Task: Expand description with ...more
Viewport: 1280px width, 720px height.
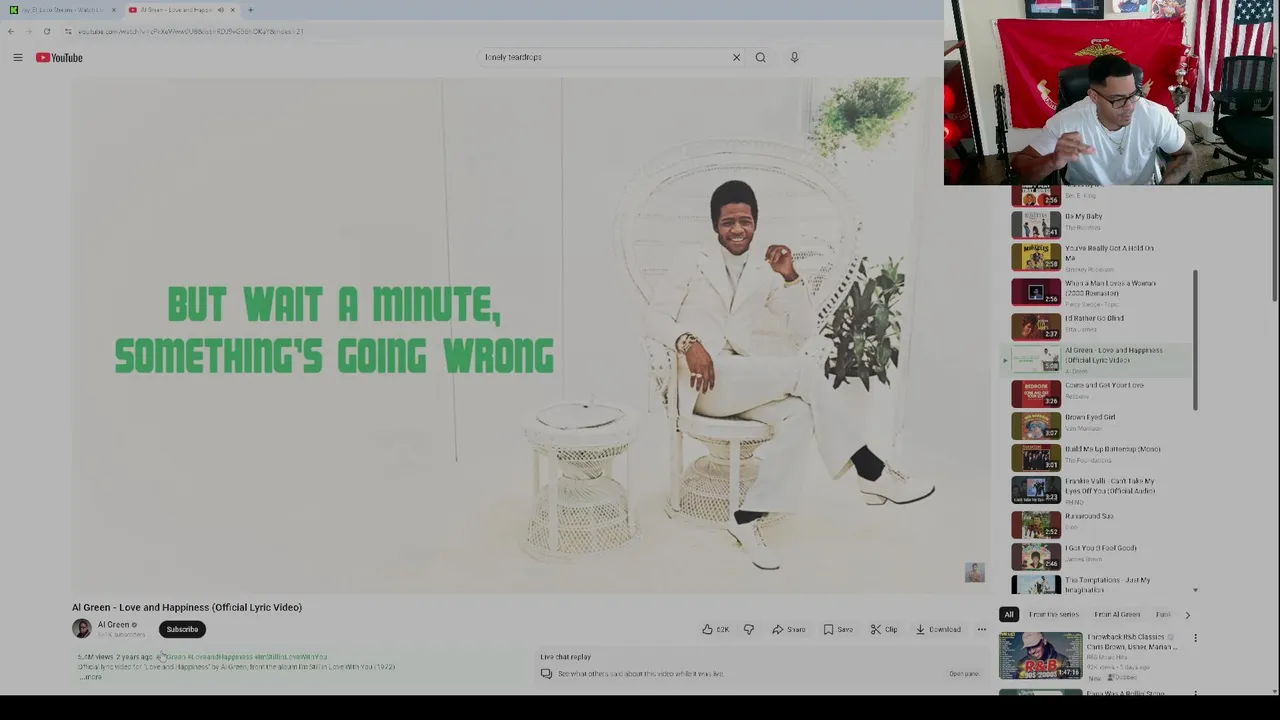Action: (x=90, y=677)
